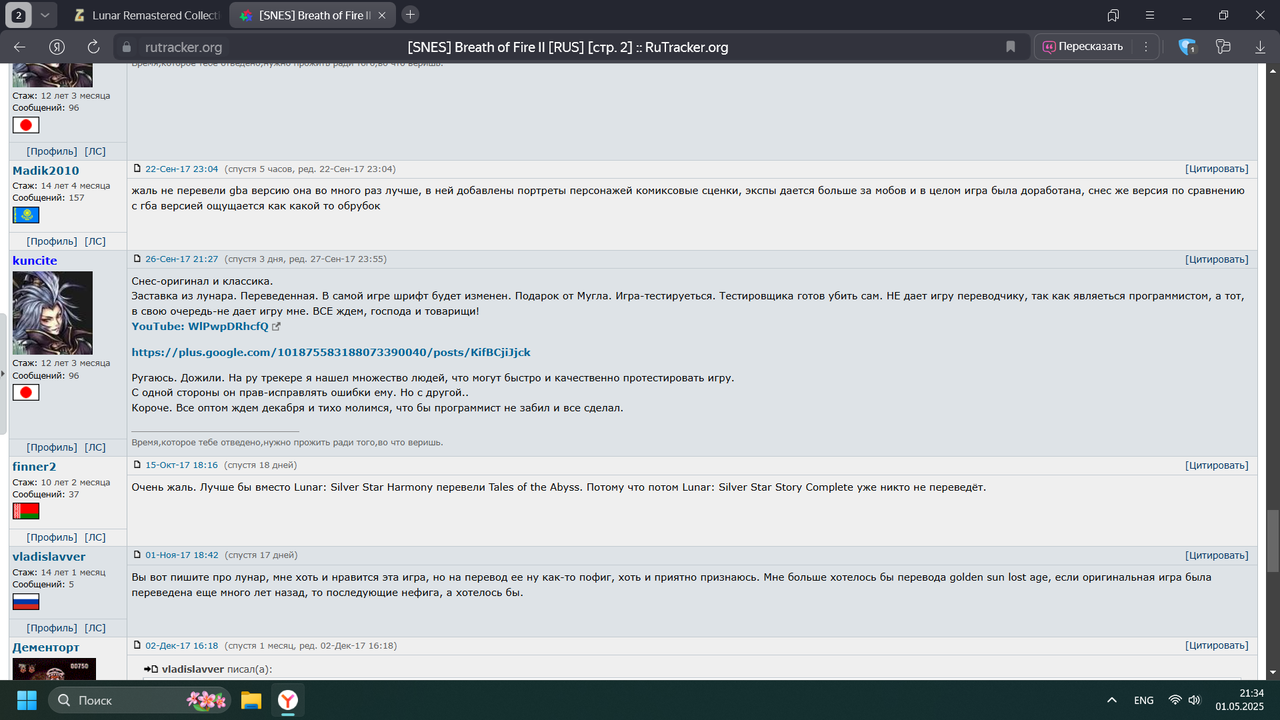Open the Wi-Fi network tray icon
This screenshot has width=1280, height=720.
point(1175,700)
